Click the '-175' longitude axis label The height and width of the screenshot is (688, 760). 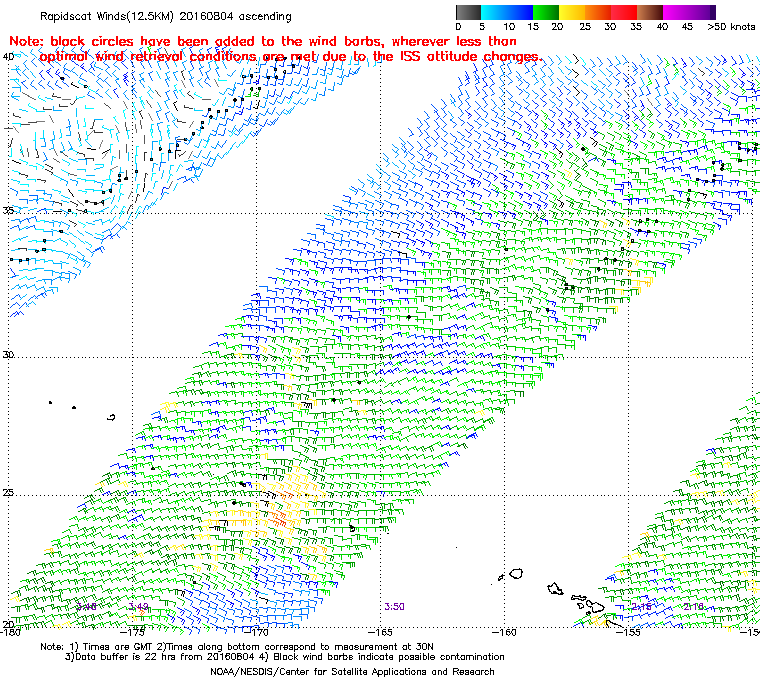132,632
